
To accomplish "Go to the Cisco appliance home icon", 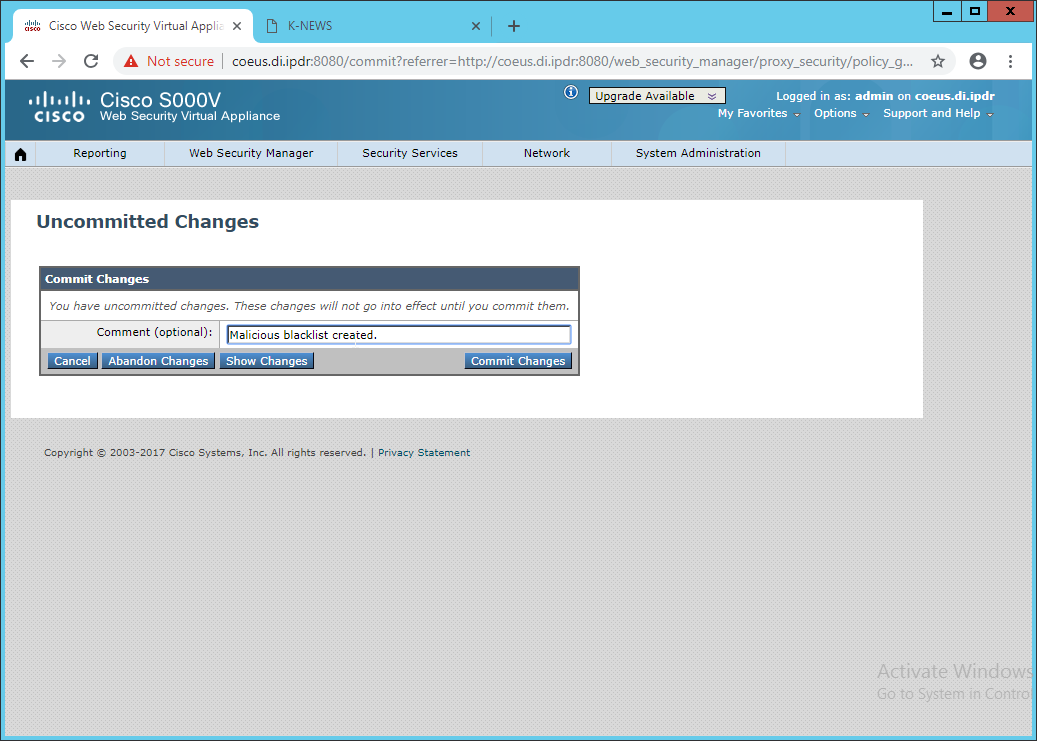I will [x=21, y=154].
